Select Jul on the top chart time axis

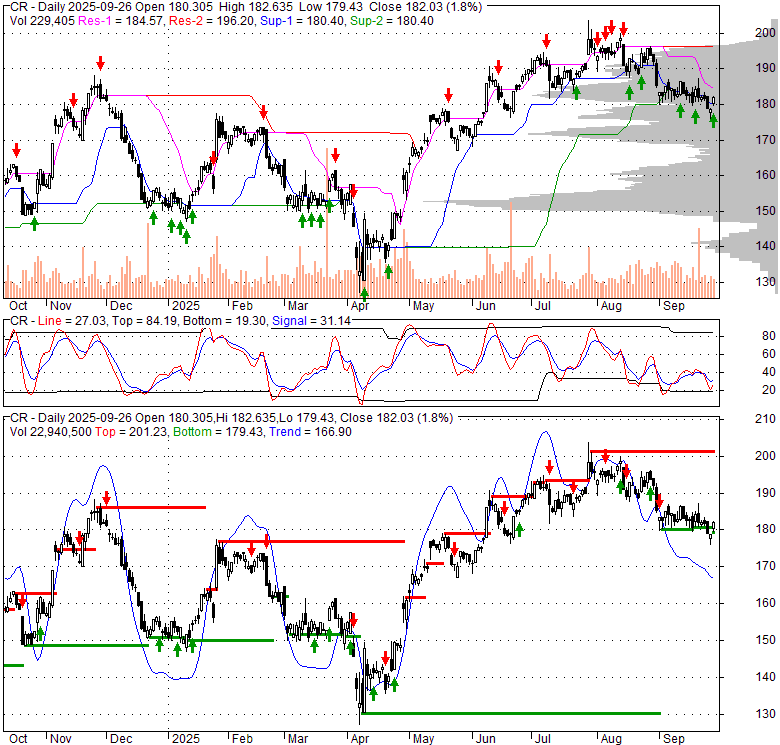[542, 305]
